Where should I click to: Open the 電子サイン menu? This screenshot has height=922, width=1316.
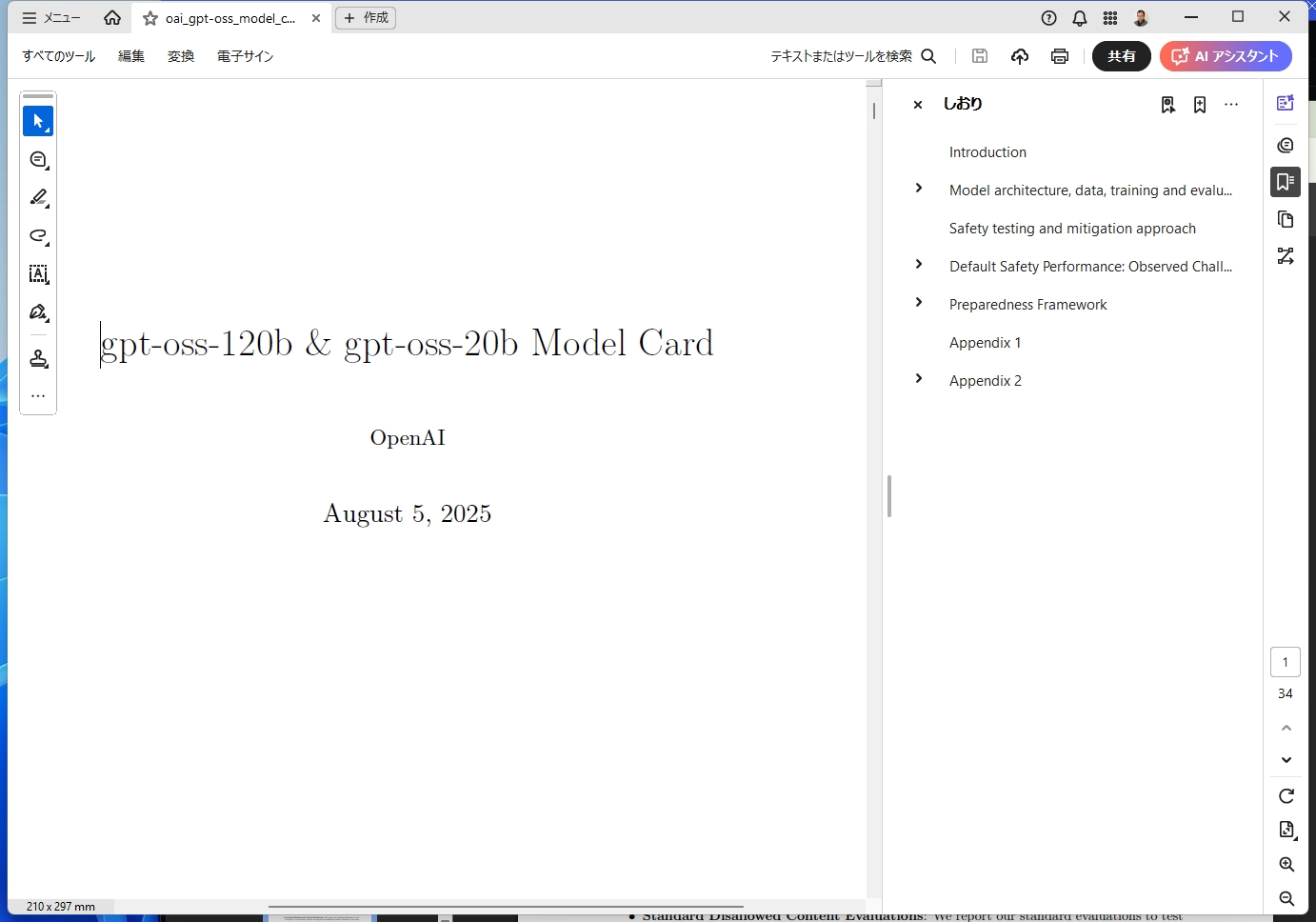point(245,56)
